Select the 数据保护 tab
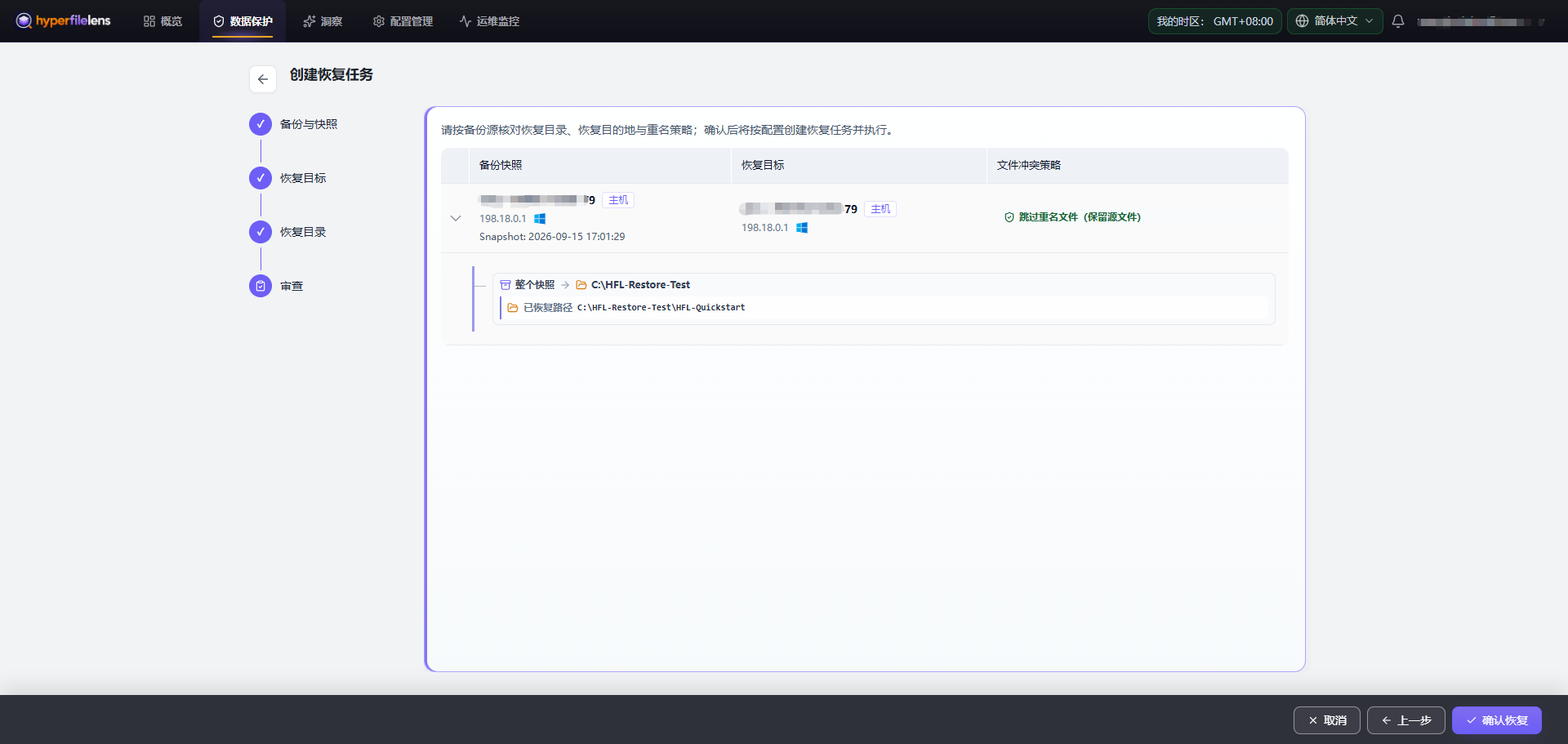Image resolution: width=1568 pixels, height=744 pixels. click(243, 21)
